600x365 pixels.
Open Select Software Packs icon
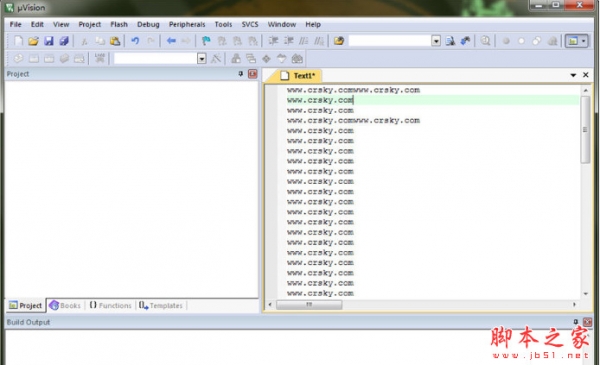click(x=282, y=59)
